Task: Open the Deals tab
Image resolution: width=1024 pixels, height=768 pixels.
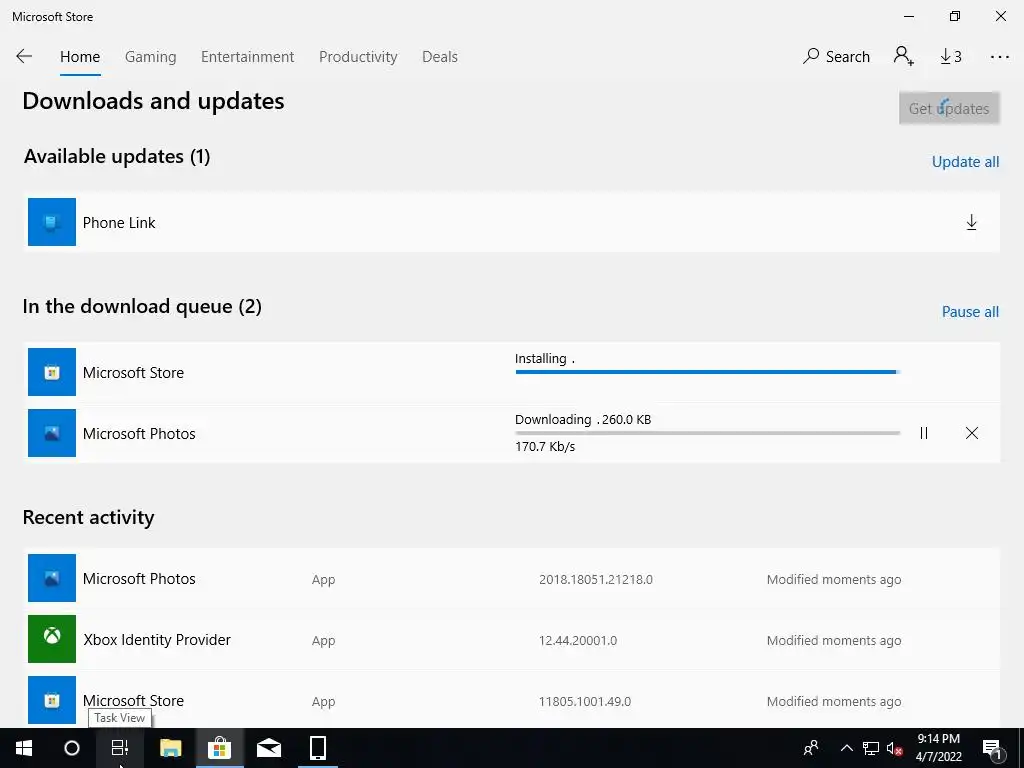Action: [440, 57]
